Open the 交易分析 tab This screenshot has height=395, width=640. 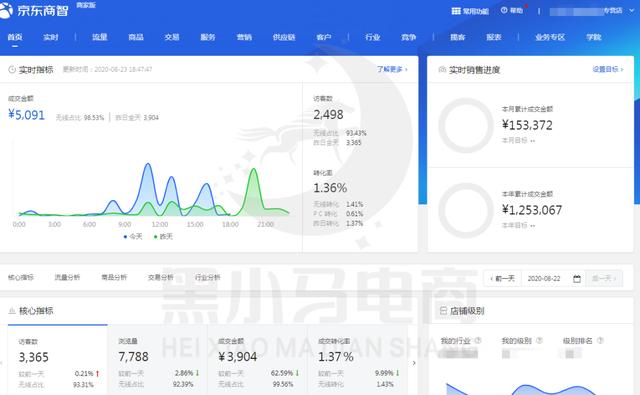[x=160, y=277]
